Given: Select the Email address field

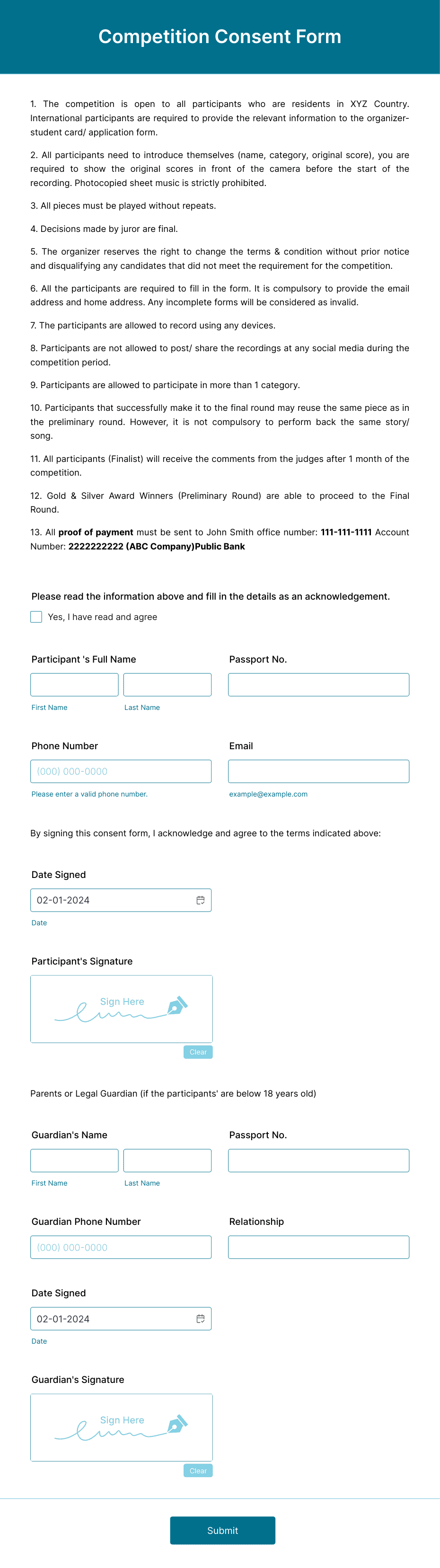Looking at the screenshot, I should [x=318, y=771].
